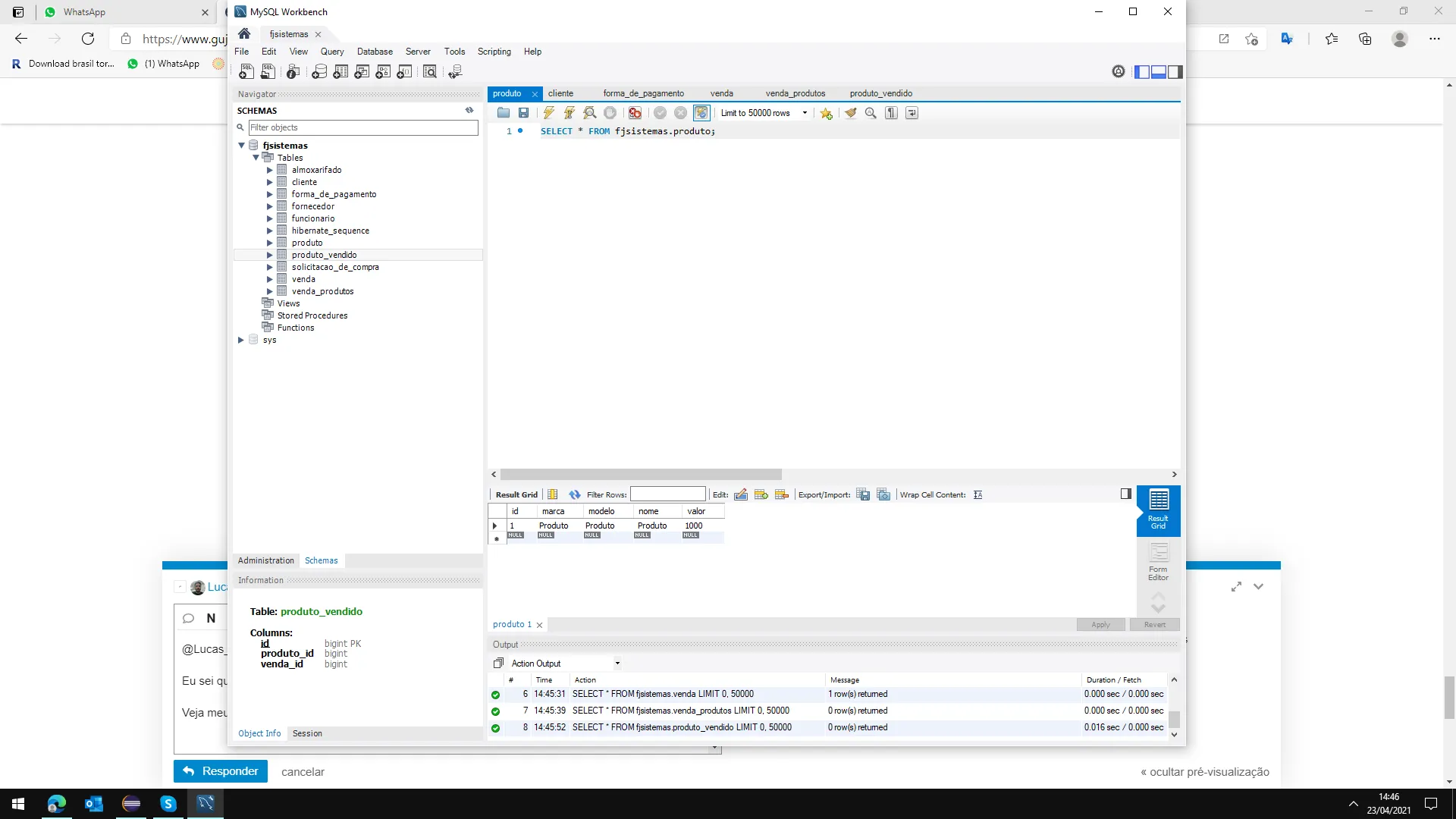This screenshot has height=819, width=1456.
Task: Open SQL script file folder icon
Action: [x=504, y=113]
